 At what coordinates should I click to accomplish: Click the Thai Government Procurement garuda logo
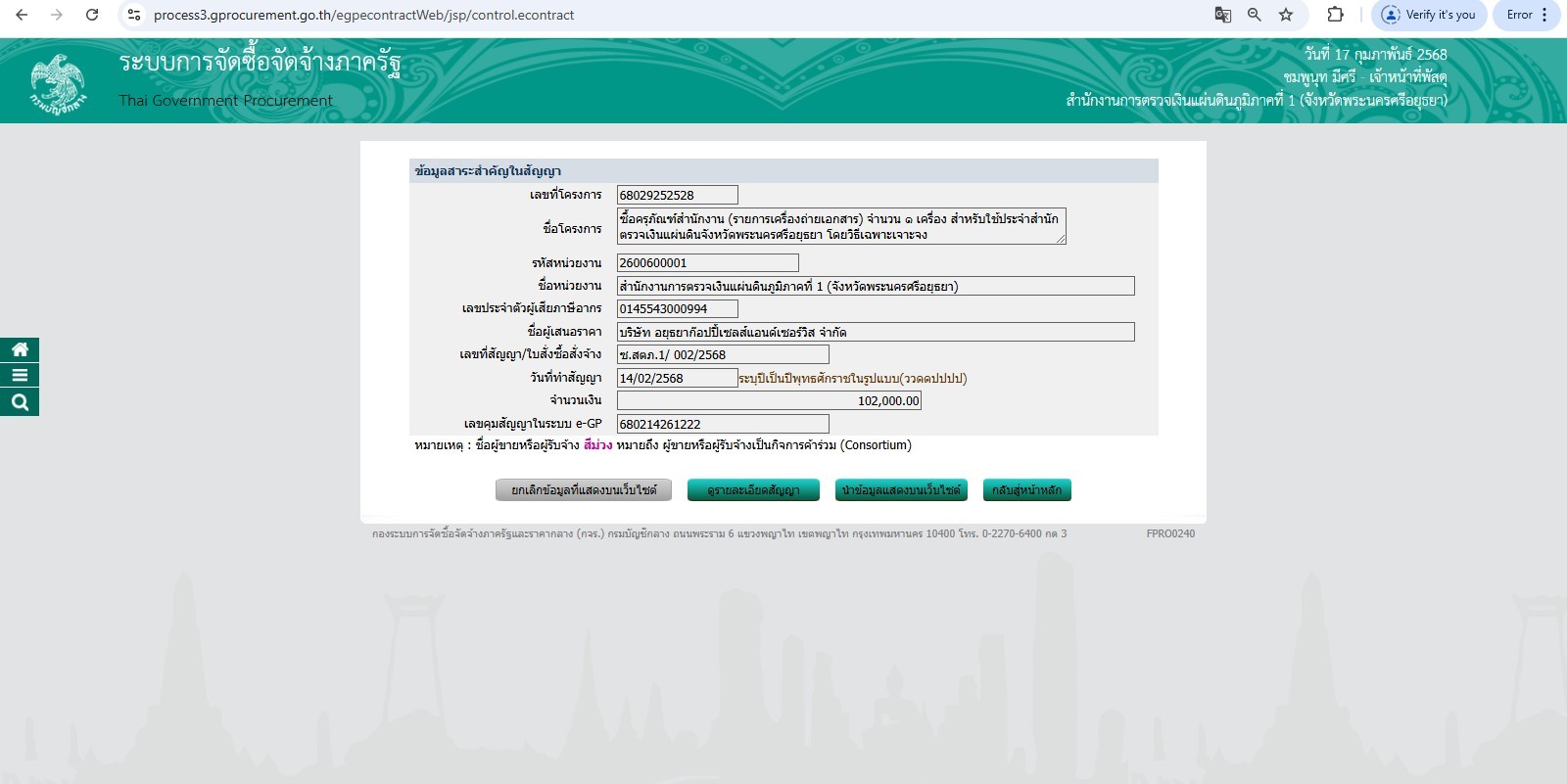[x=58, y=84]
